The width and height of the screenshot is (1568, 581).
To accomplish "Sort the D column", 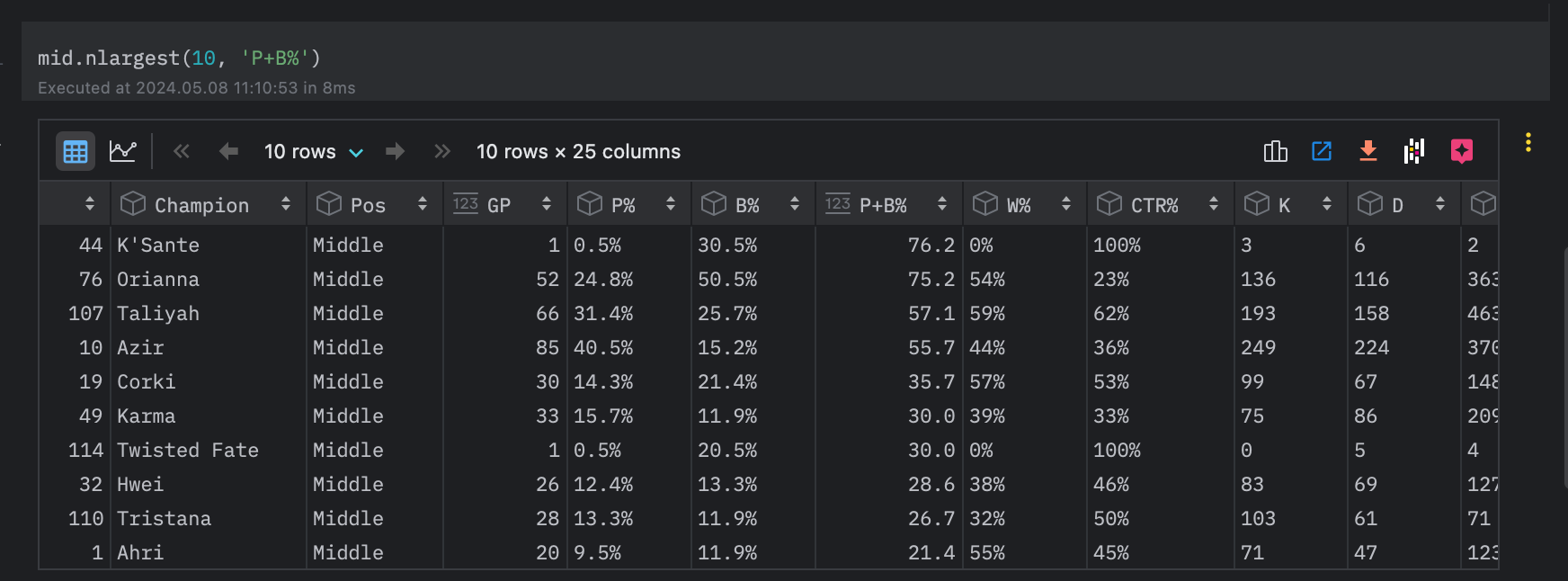I will tap(1440, 204).
